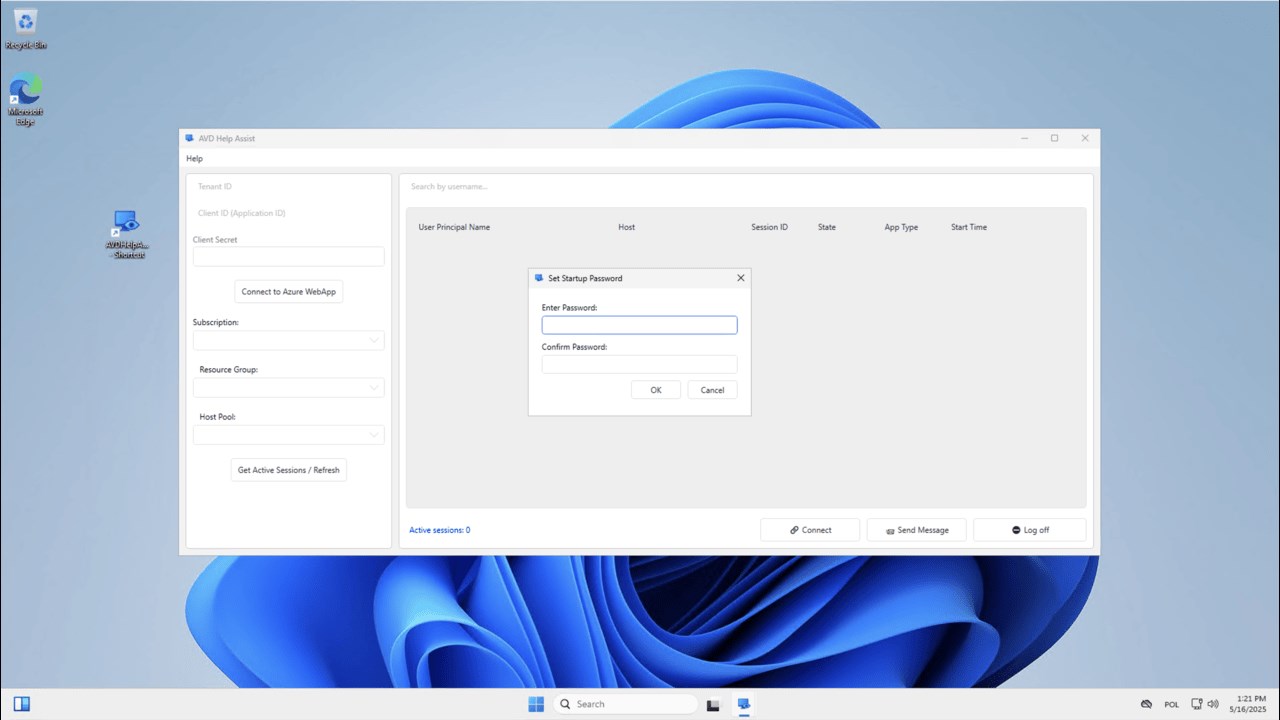Click the cloud sync tray icon
Viewport: 1280px width, 720px height.
(x=1146, y=704)
